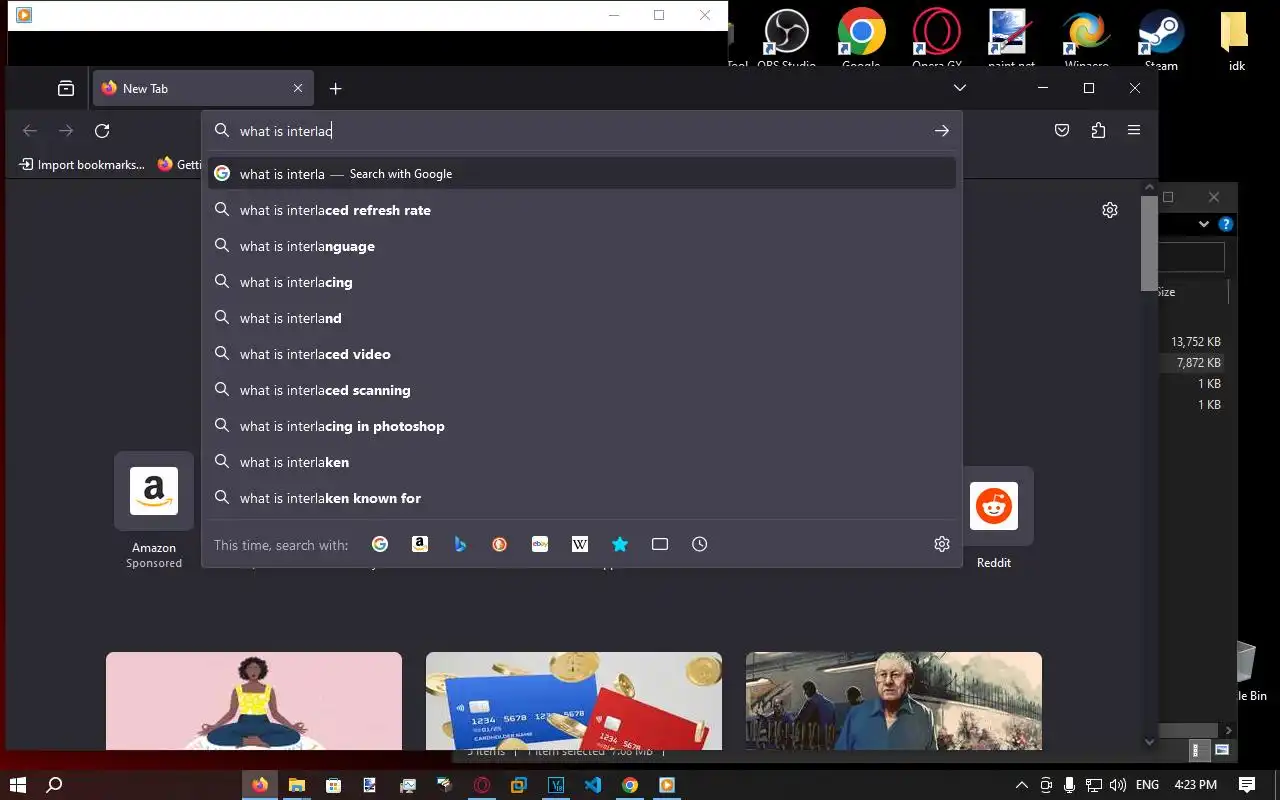Click the Go arrow in the address bar

[x=941, y=131]
